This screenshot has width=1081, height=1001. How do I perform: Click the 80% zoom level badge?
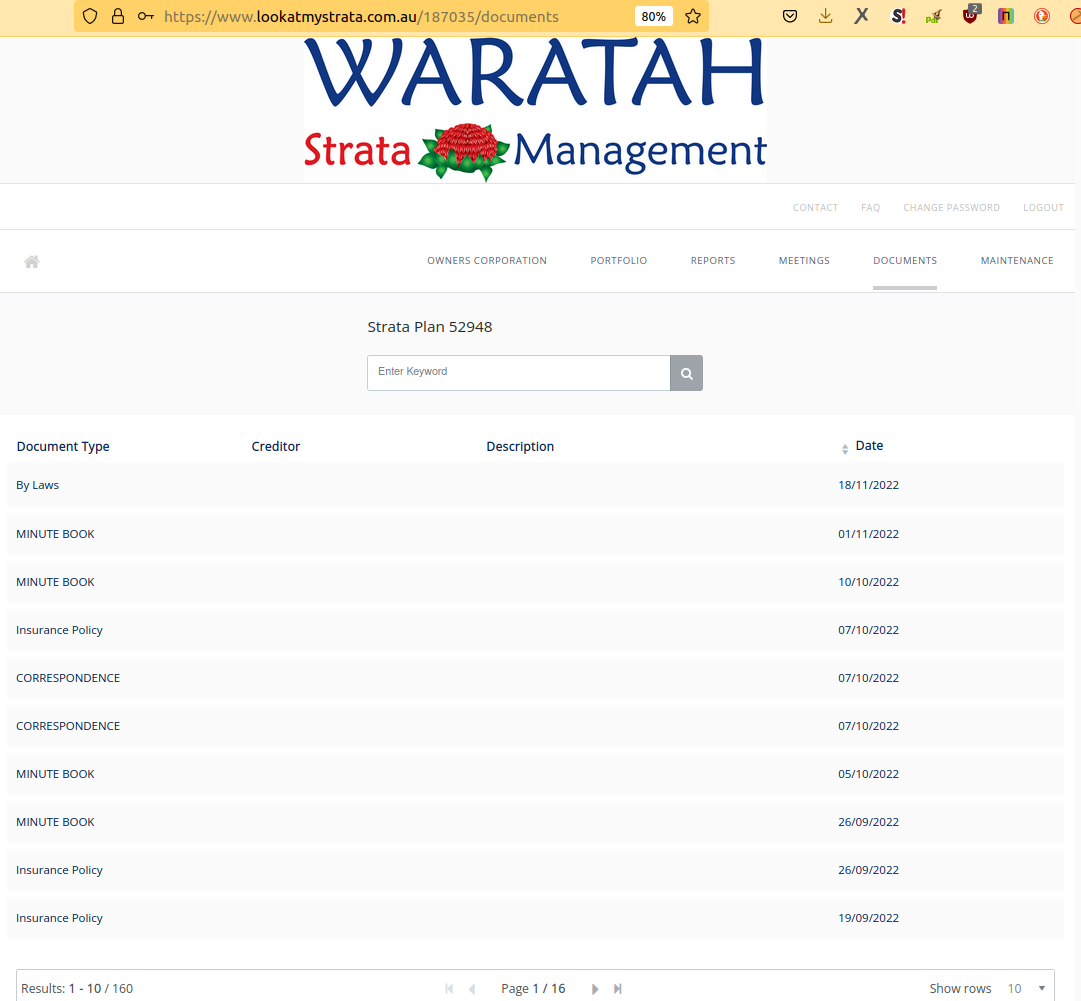point(653,17)
